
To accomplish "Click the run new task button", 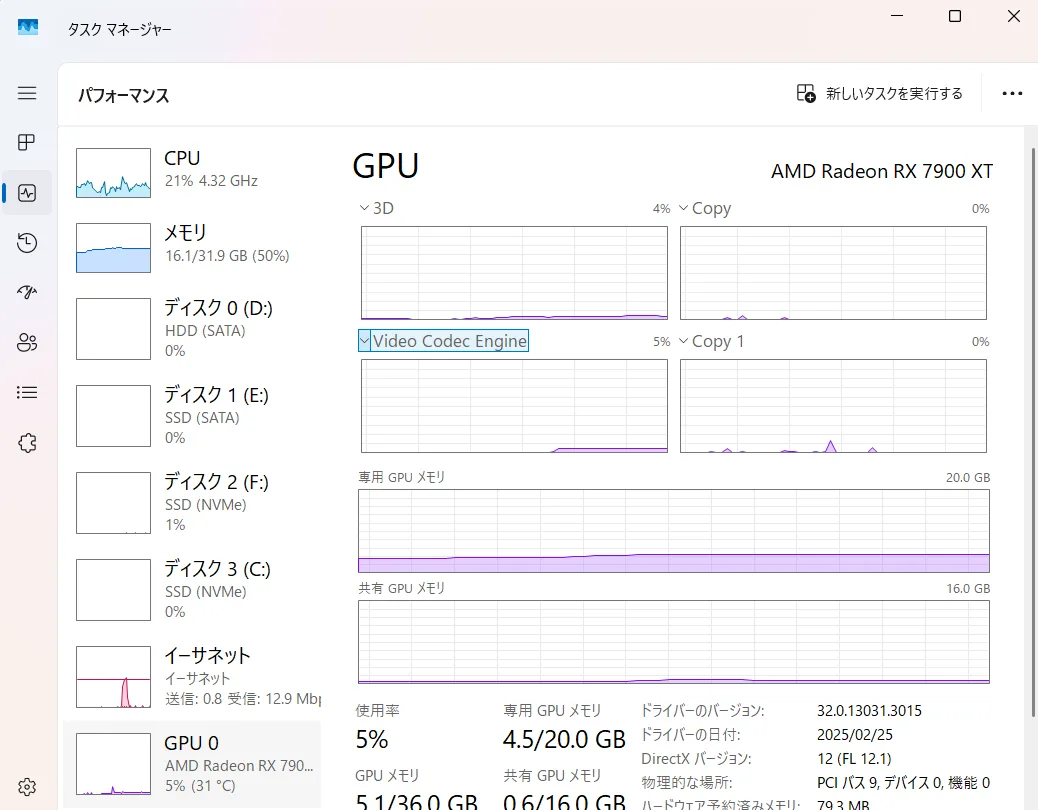I will pyautogui.click(x=879, y=93).
